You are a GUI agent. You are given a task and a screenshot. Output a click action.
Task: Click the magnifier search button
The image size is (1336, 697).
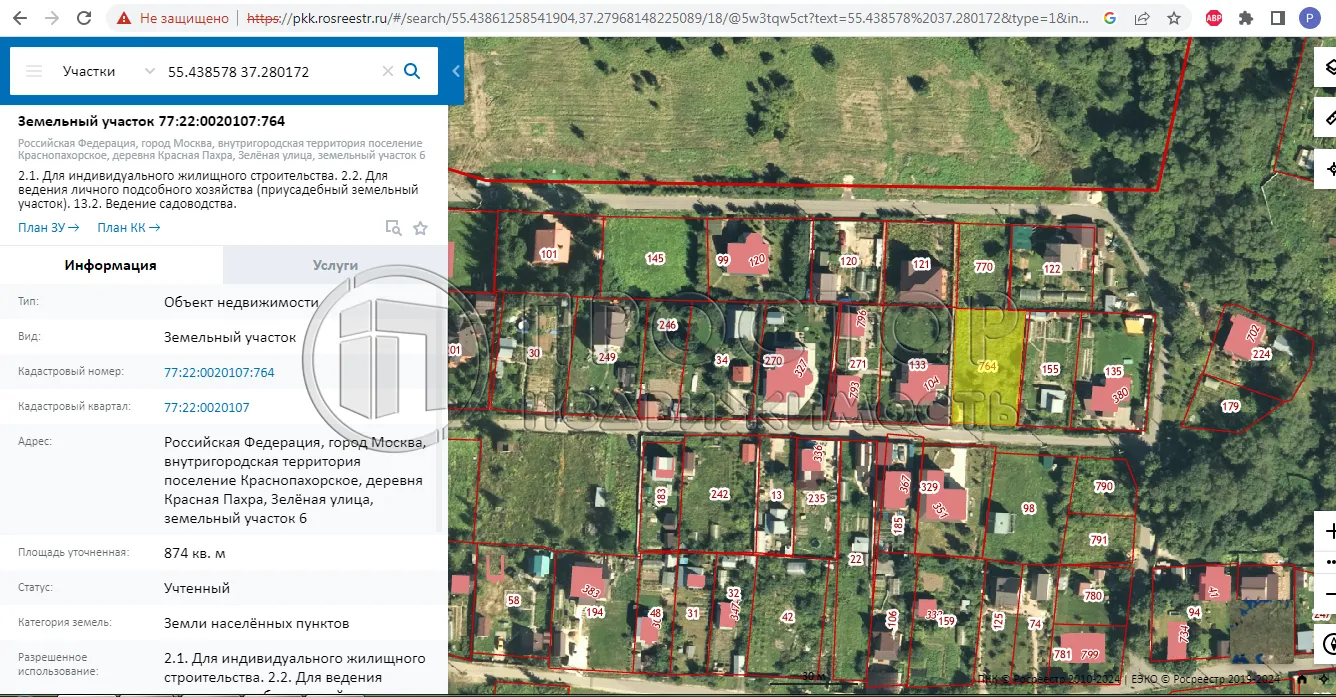point(412,71)
